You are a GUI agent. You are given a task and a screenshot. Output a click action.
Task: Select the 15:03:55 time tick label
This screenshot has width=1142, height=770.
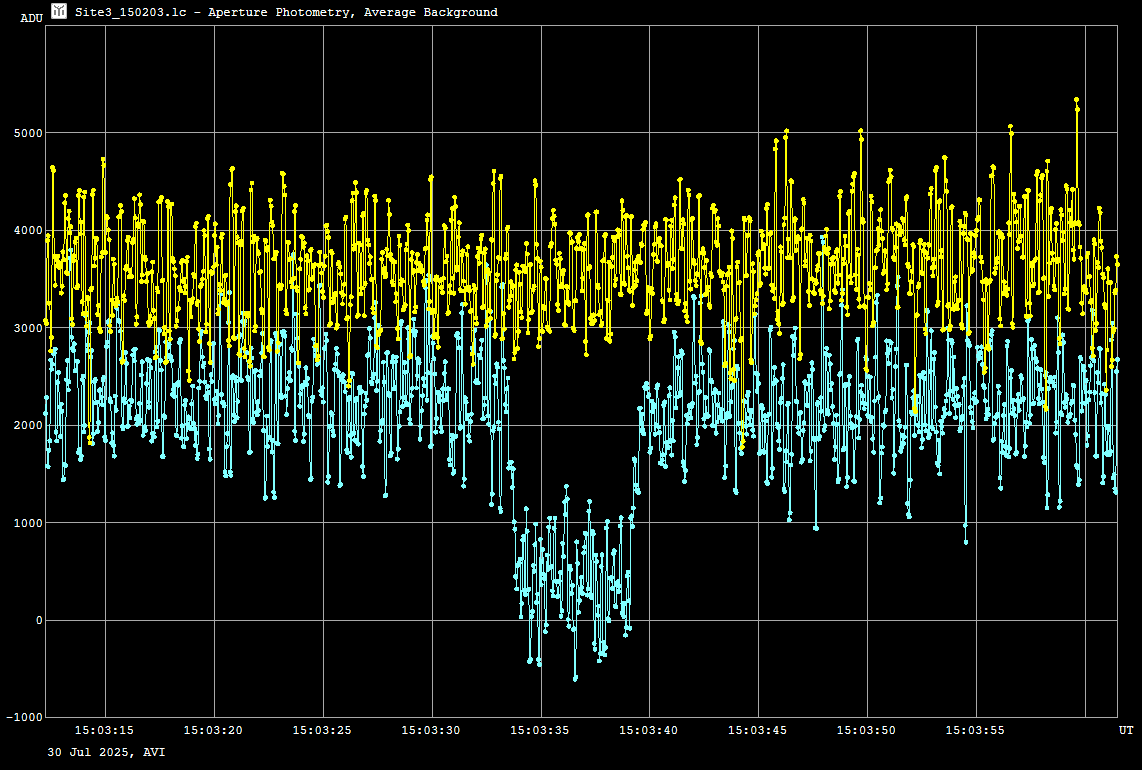click(x=976, y=731)
